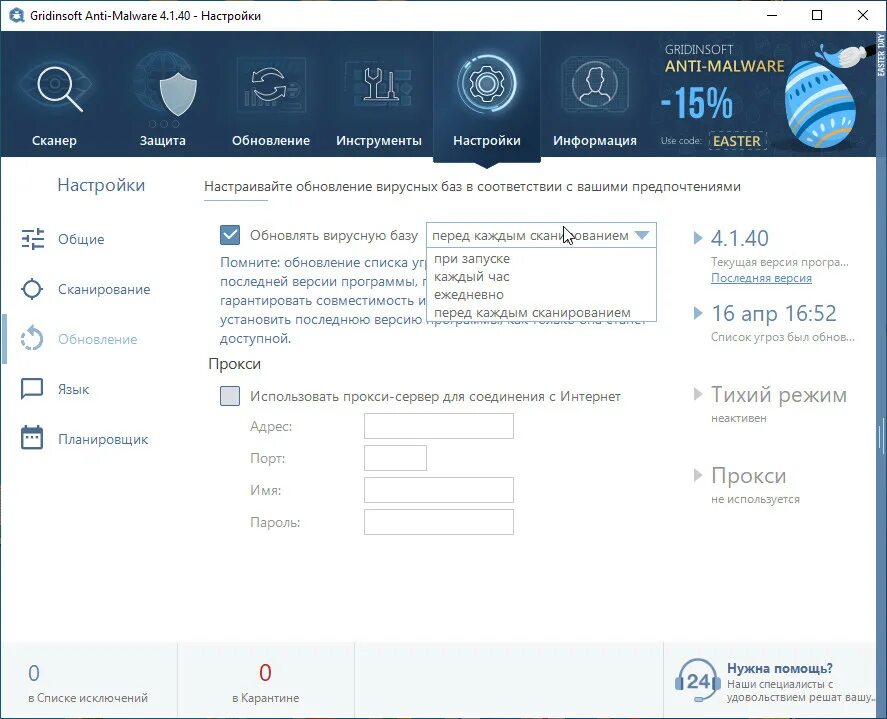This screenshot has height=719, width=887.
Task: Open Планировщик settings section label
Action: click(x=103, y=439)
